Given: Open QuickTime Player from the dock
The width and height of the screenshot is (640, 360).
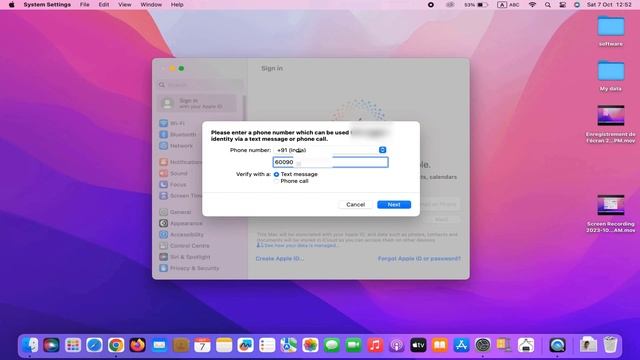Looking at the screenshot, I should [x=557, y=345].
